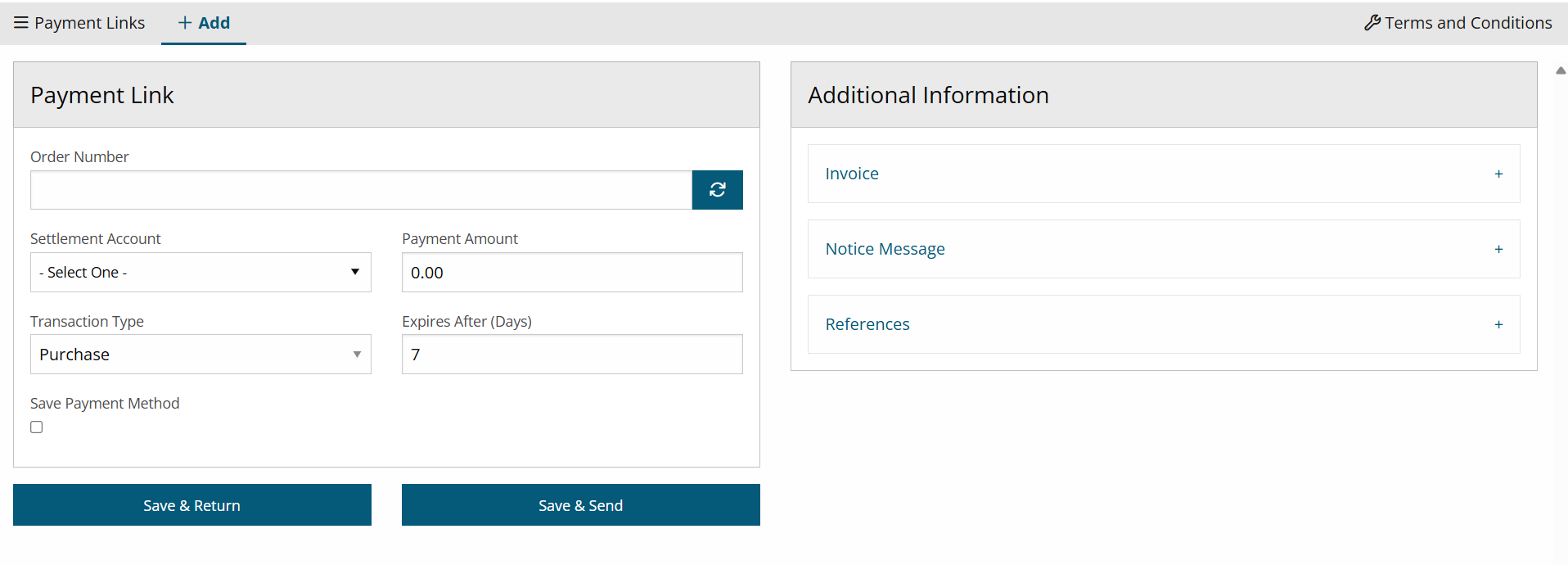Expand the Notice Message section
The height and width of the screenshot is (565, 1568).
885,249
